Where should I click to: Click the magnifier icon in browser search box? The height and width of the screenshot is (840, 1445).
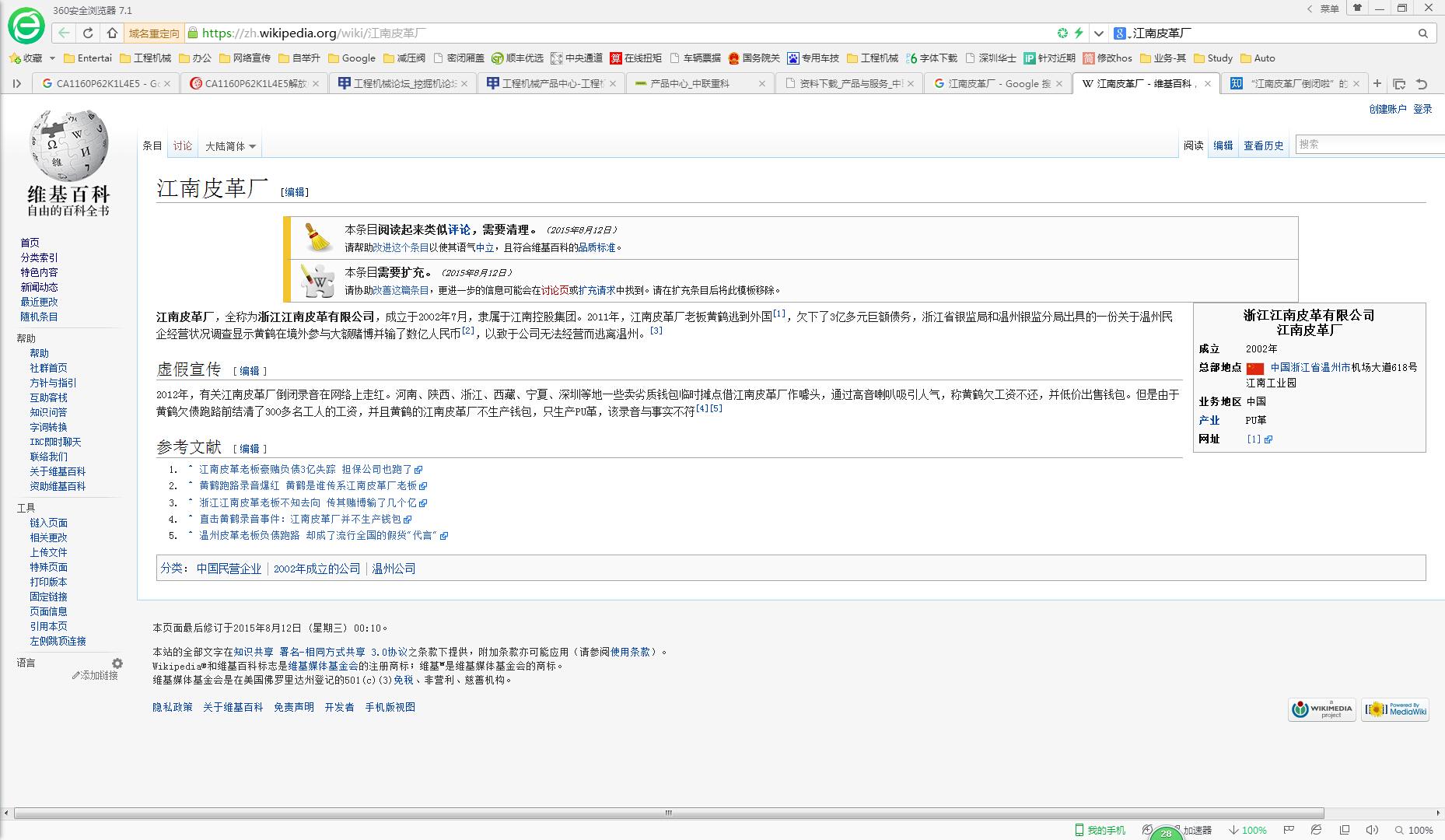click(1423, 33)
